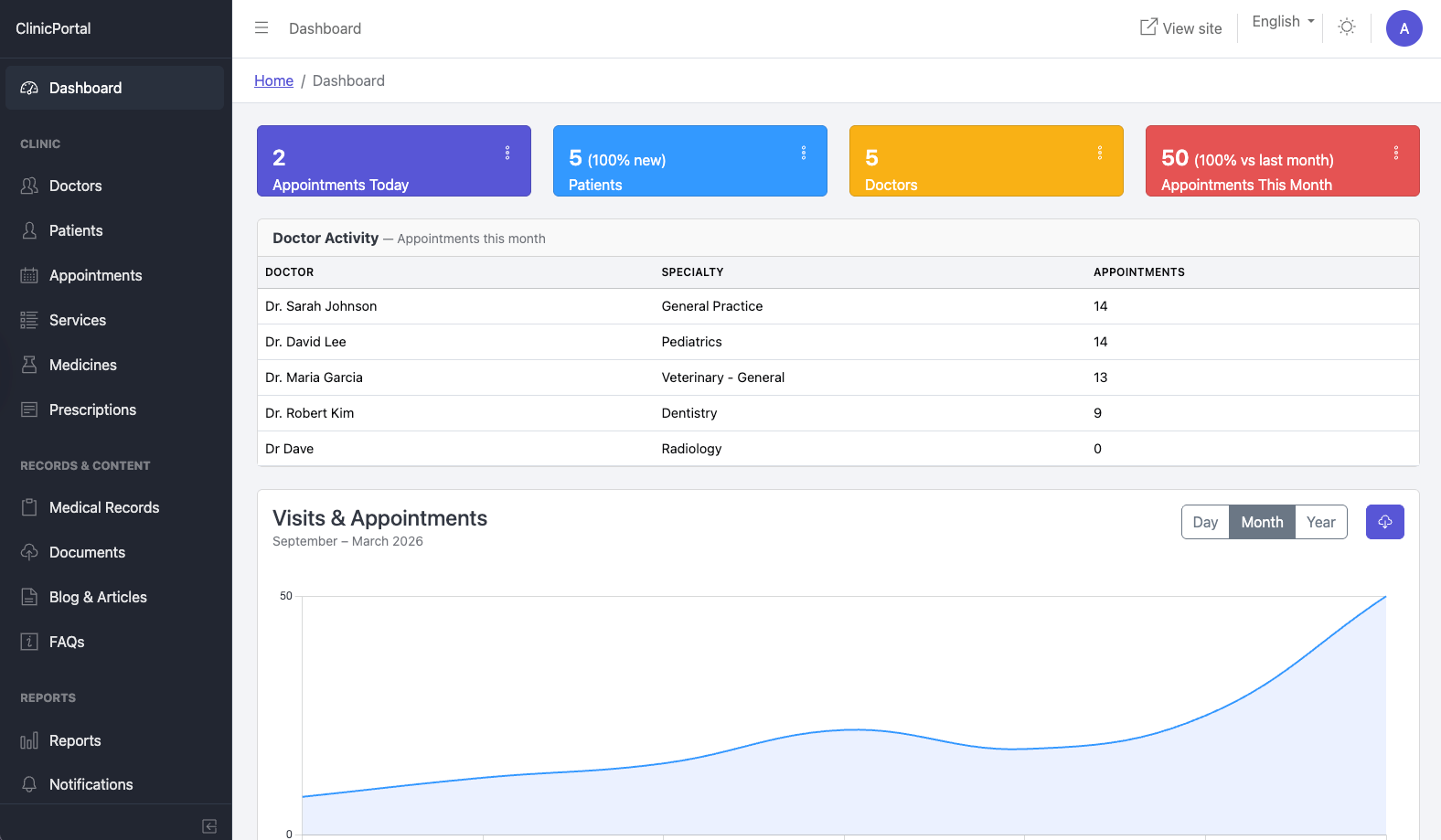The height and width of the screenshot is (840, 1441).
Task: Expand Appointments This Month card menu
Action: click(1395, 153)
